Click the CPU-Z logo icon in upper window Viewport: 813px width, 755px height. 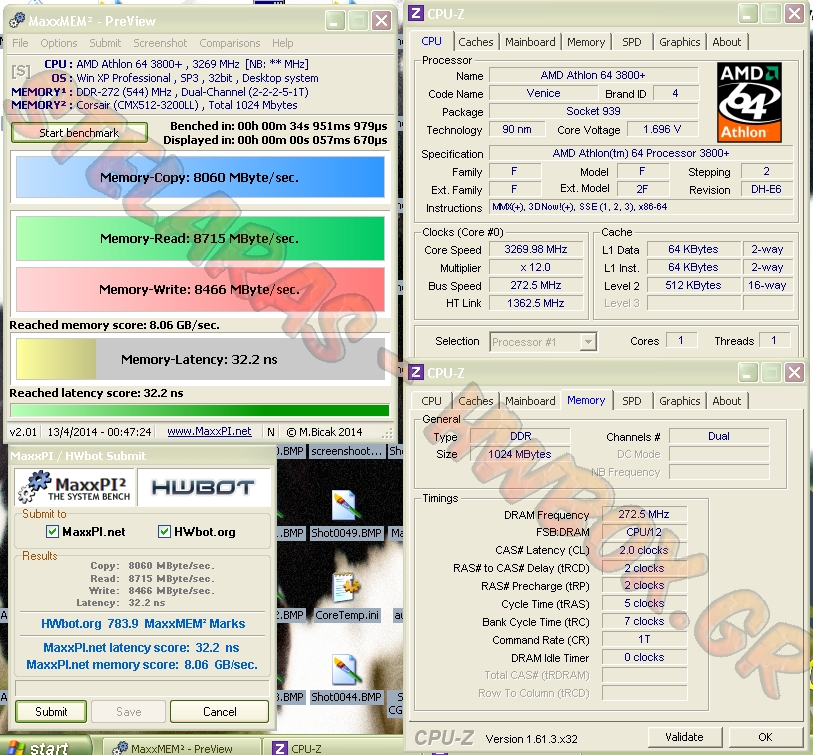tap(415, 13)
